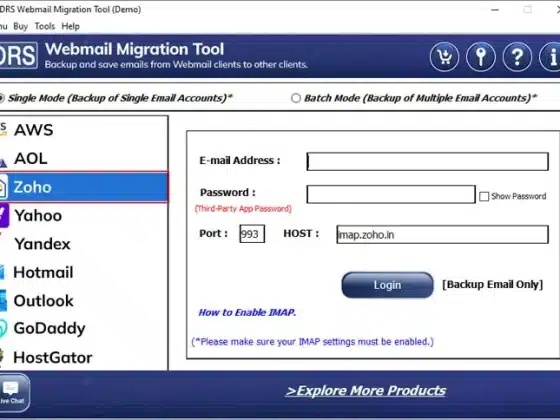560x420 pixels.
Task: Open the Tools menu
Action: pos(45,26)
